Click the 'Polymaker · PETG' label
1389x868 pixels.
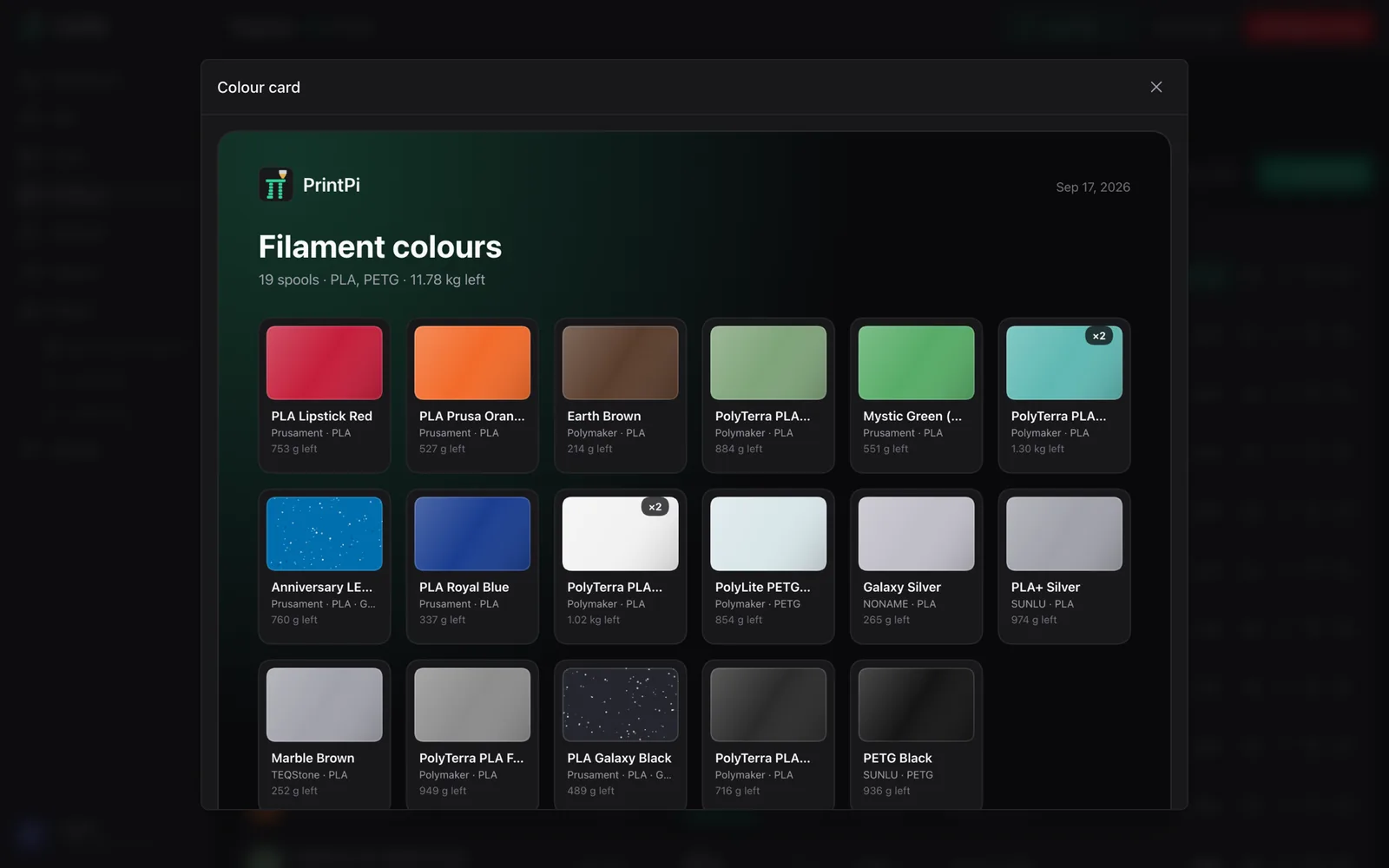click(x=758, y=604)
